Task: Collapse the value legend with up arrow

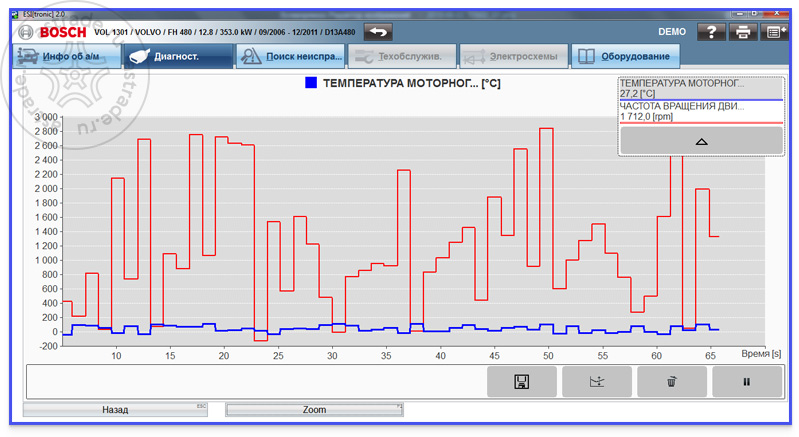Action: pyautogui.click(x=701, y=141)
